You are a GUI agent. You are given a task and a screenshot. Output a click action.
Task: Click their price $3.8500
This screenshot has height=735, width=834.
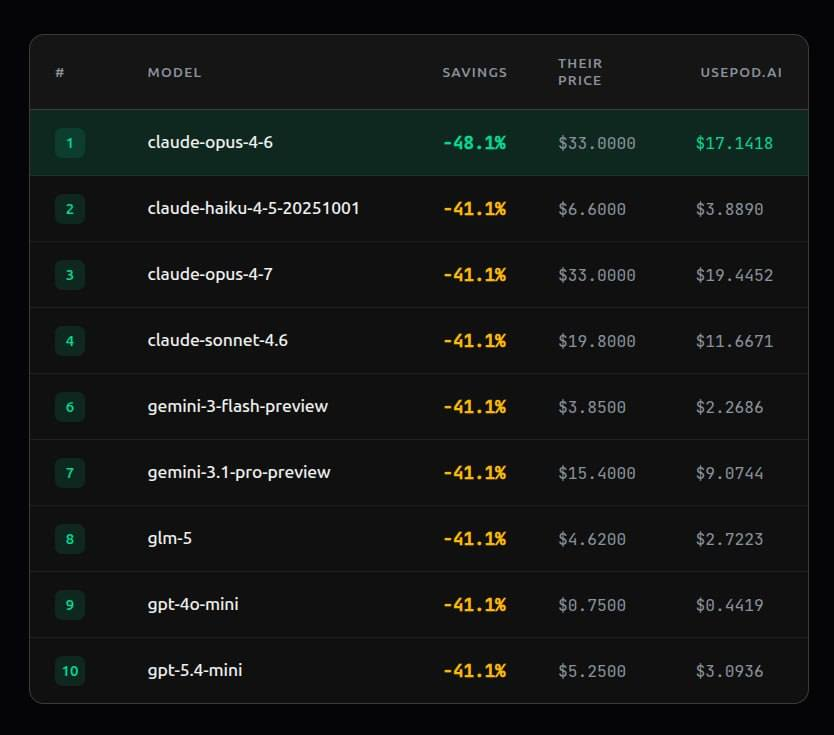click(592, 407)
